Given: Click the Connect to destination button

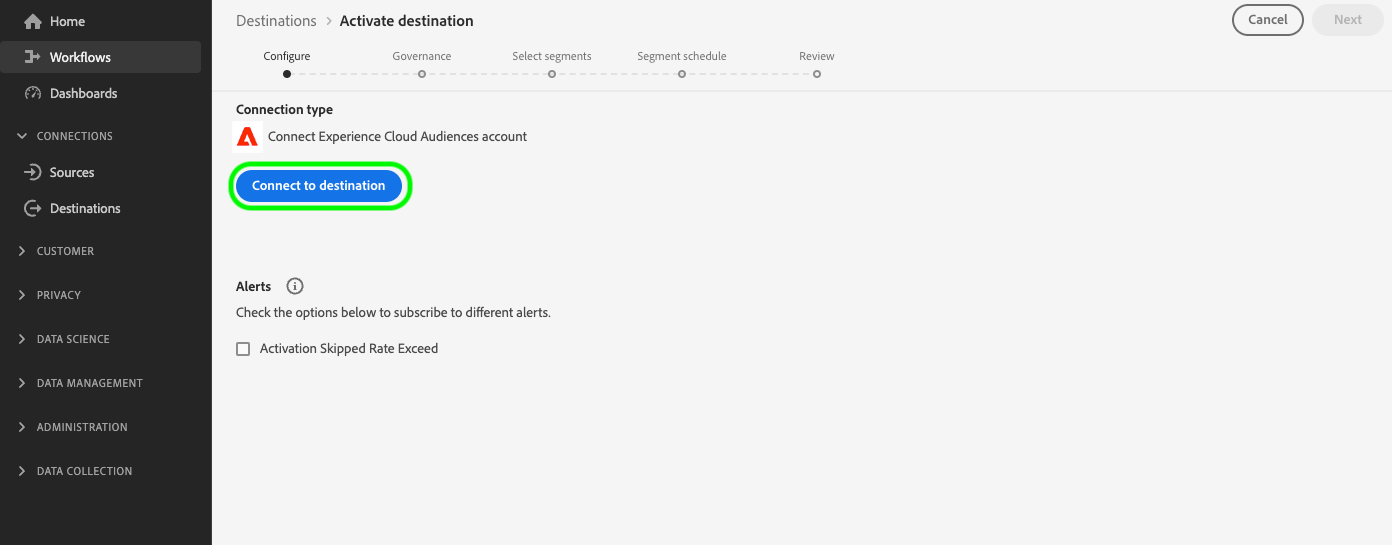Looking at the screenshot, I should [x=319, y=185].
